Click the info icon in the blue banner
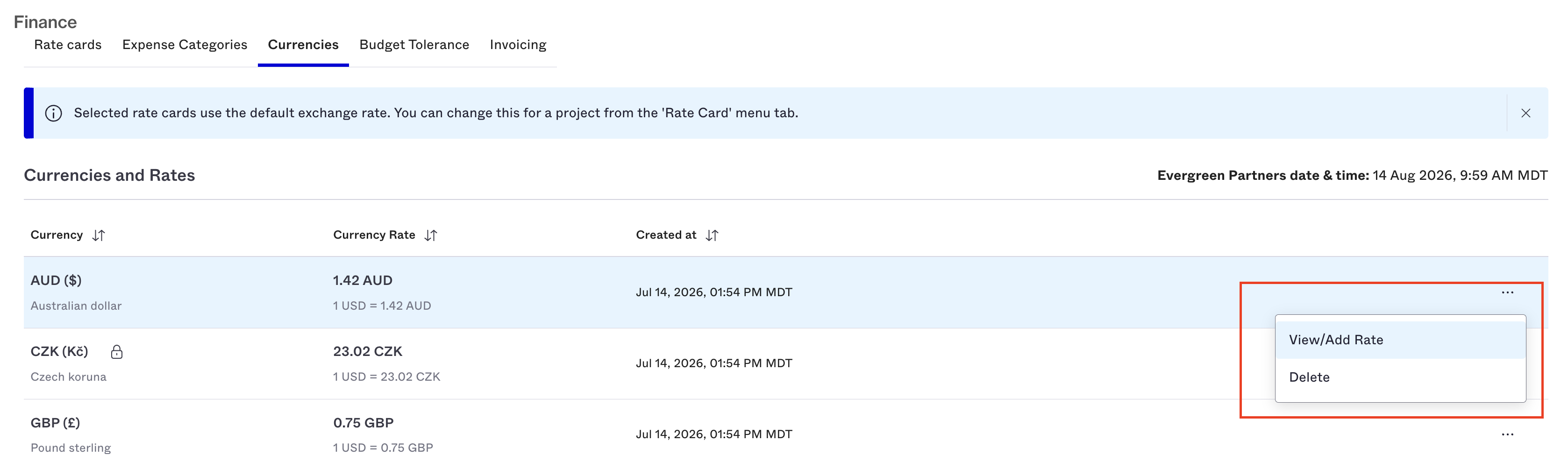 click(54, 113)
